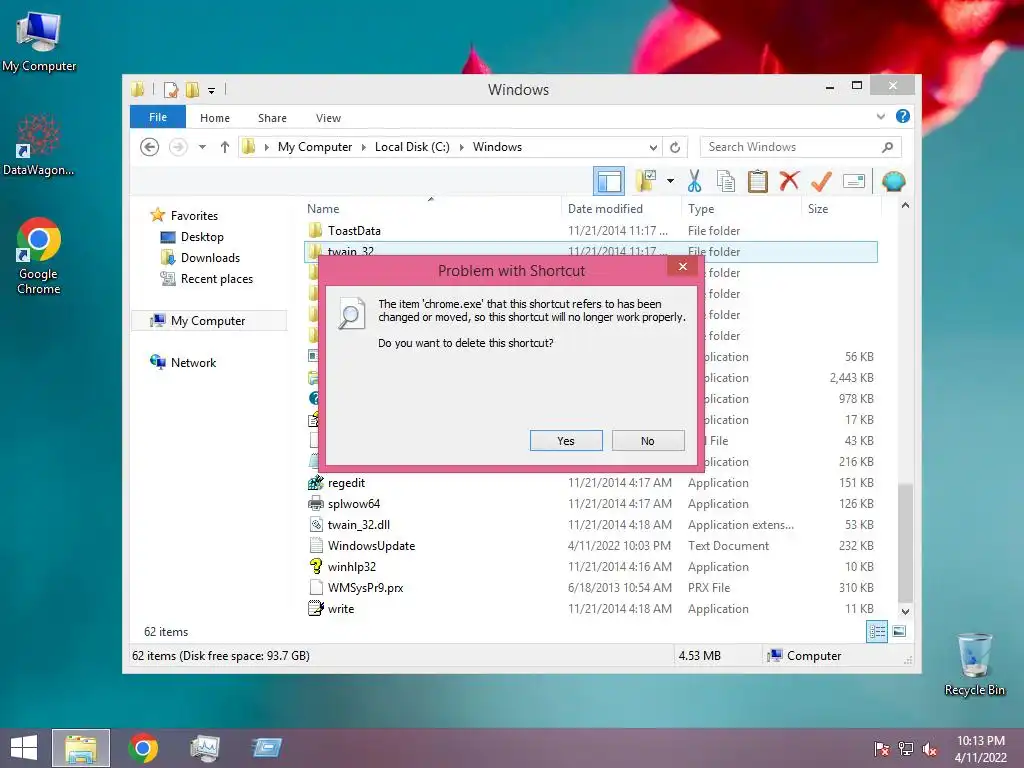1024x768 pixels.
Task: Click the blue Help question mark icon
Action: 903,116
